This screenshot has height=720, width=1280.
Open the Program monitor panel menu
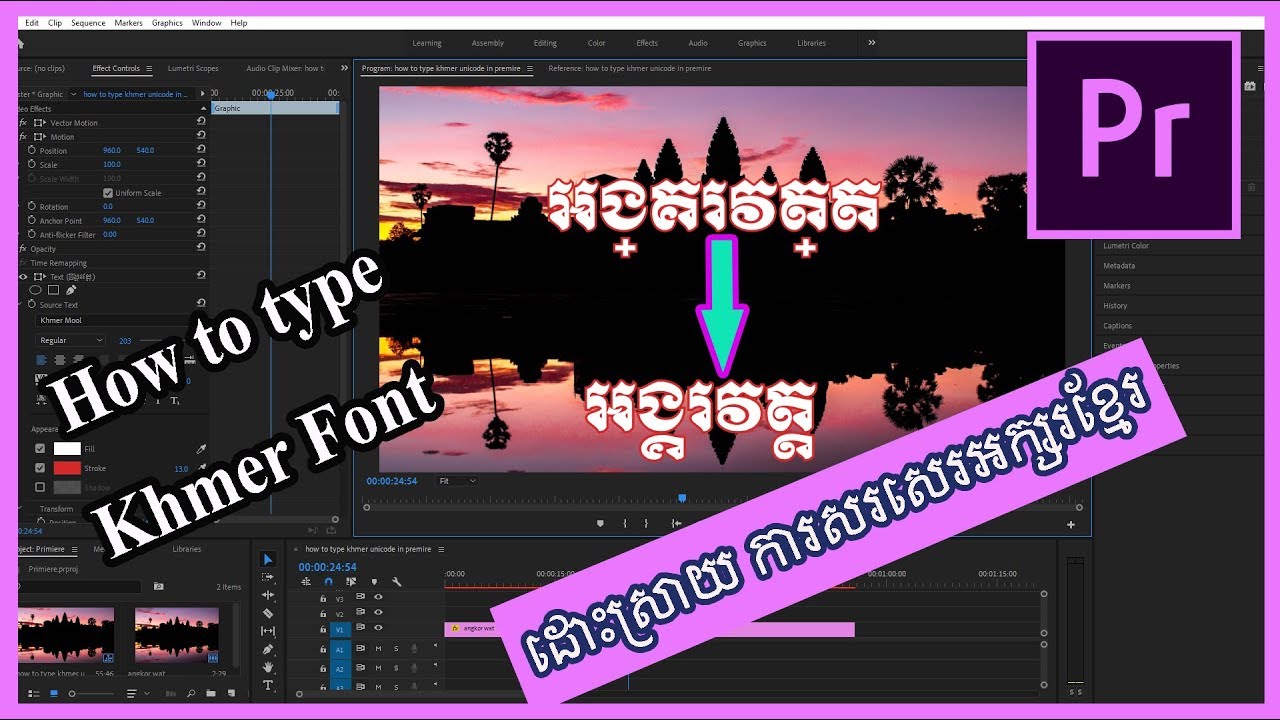(530, 69)
